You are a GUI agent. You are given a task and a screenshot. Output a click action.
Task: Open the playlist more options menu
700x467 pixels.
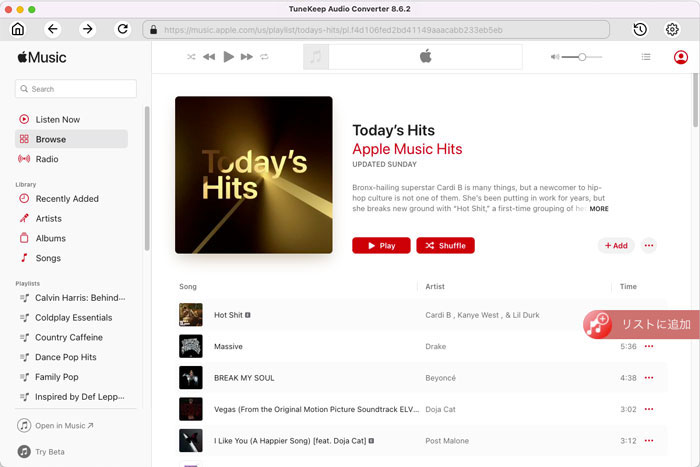pyautogui.click(x=649, y=246)
